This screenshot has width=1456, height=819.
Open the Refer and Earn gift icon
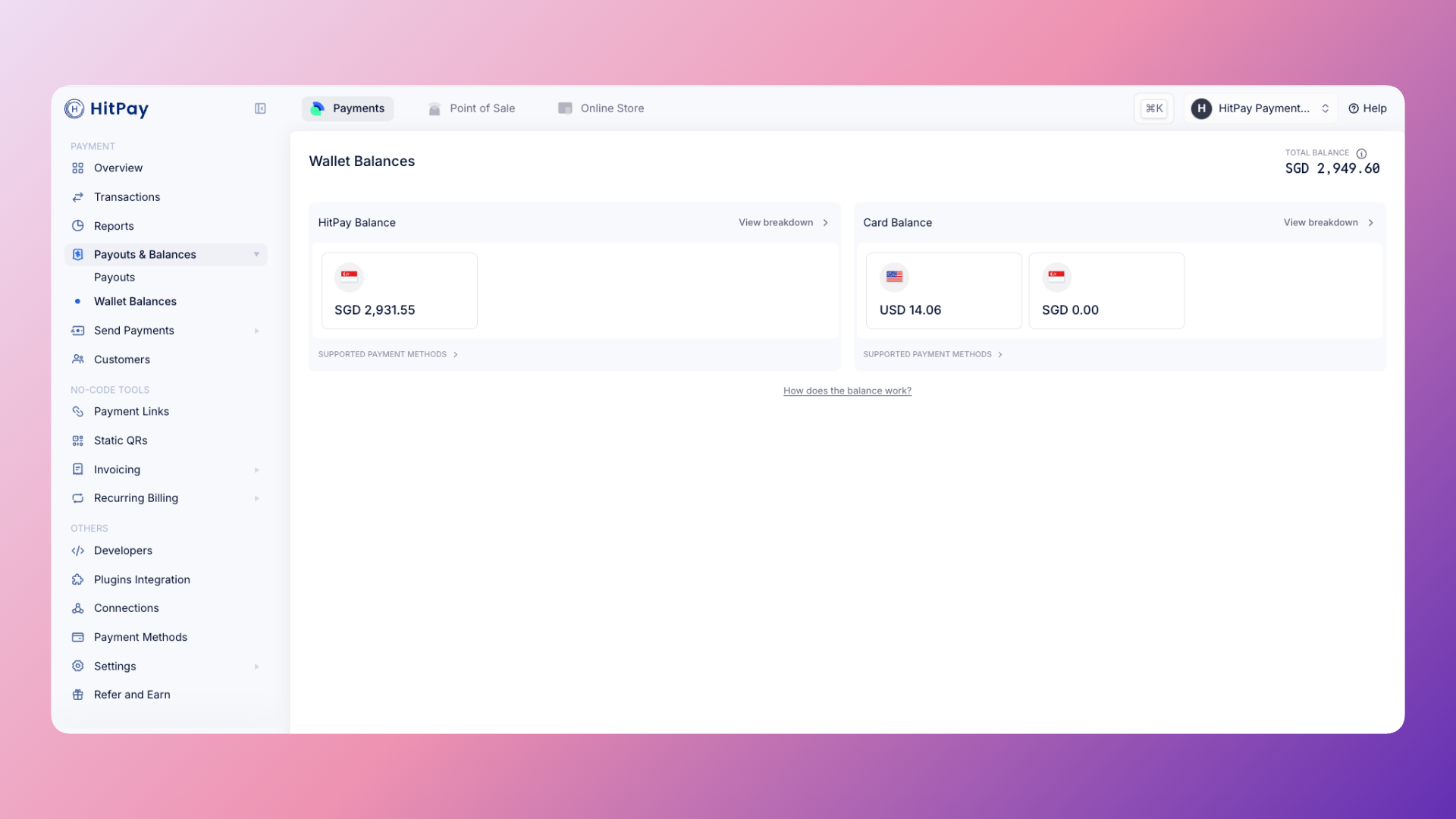click(79, 694)
